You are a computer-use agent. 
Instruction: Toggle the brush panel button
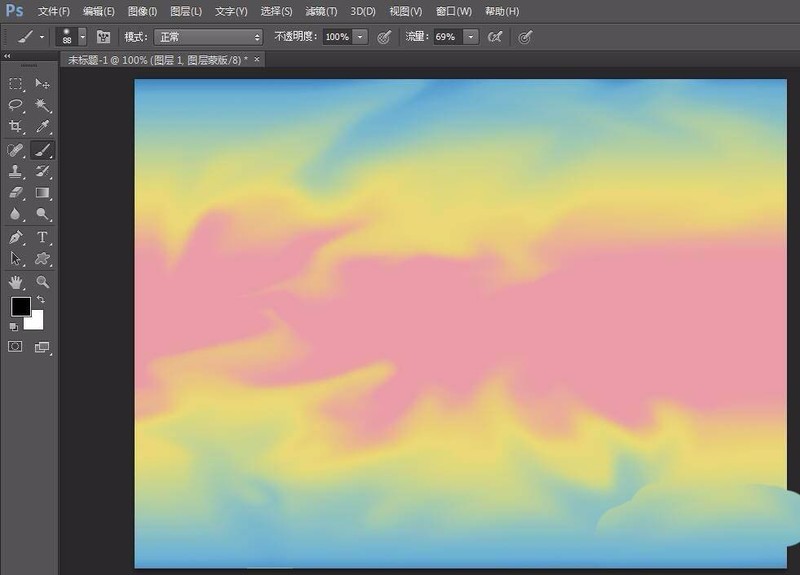(103, 37)
